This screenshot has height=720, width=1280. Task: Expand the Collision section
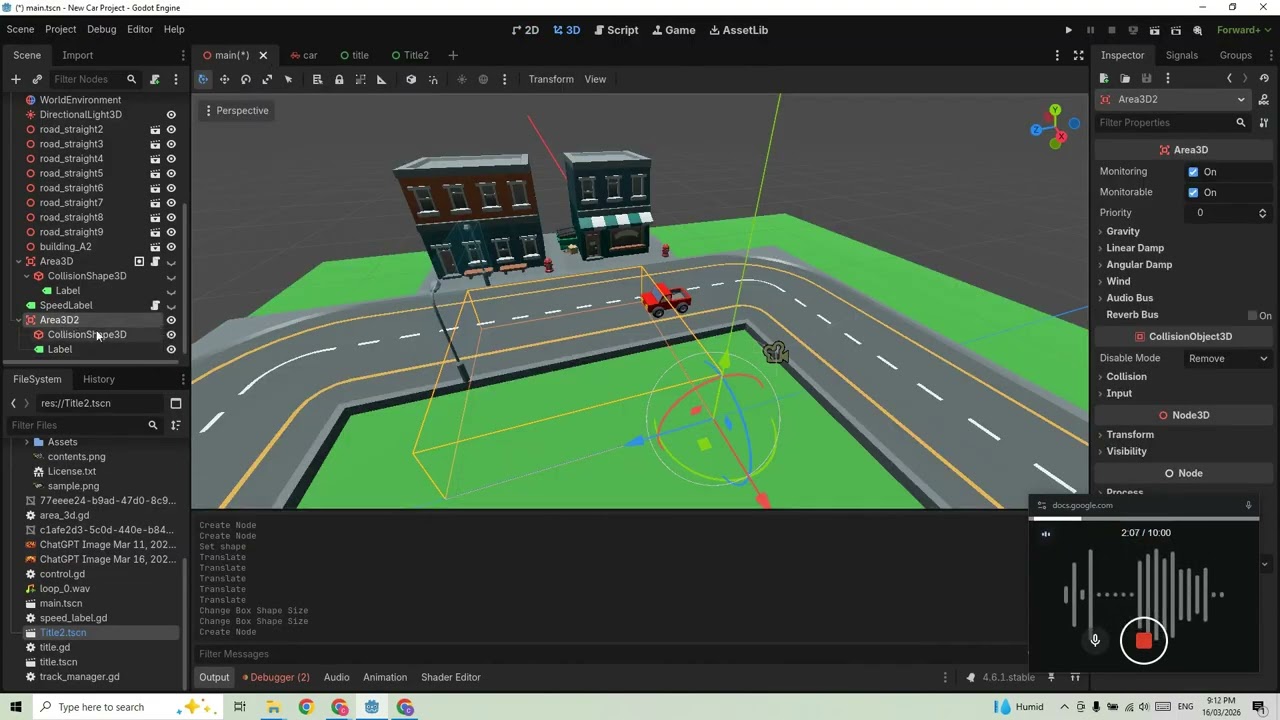[x=1126, y=377]
